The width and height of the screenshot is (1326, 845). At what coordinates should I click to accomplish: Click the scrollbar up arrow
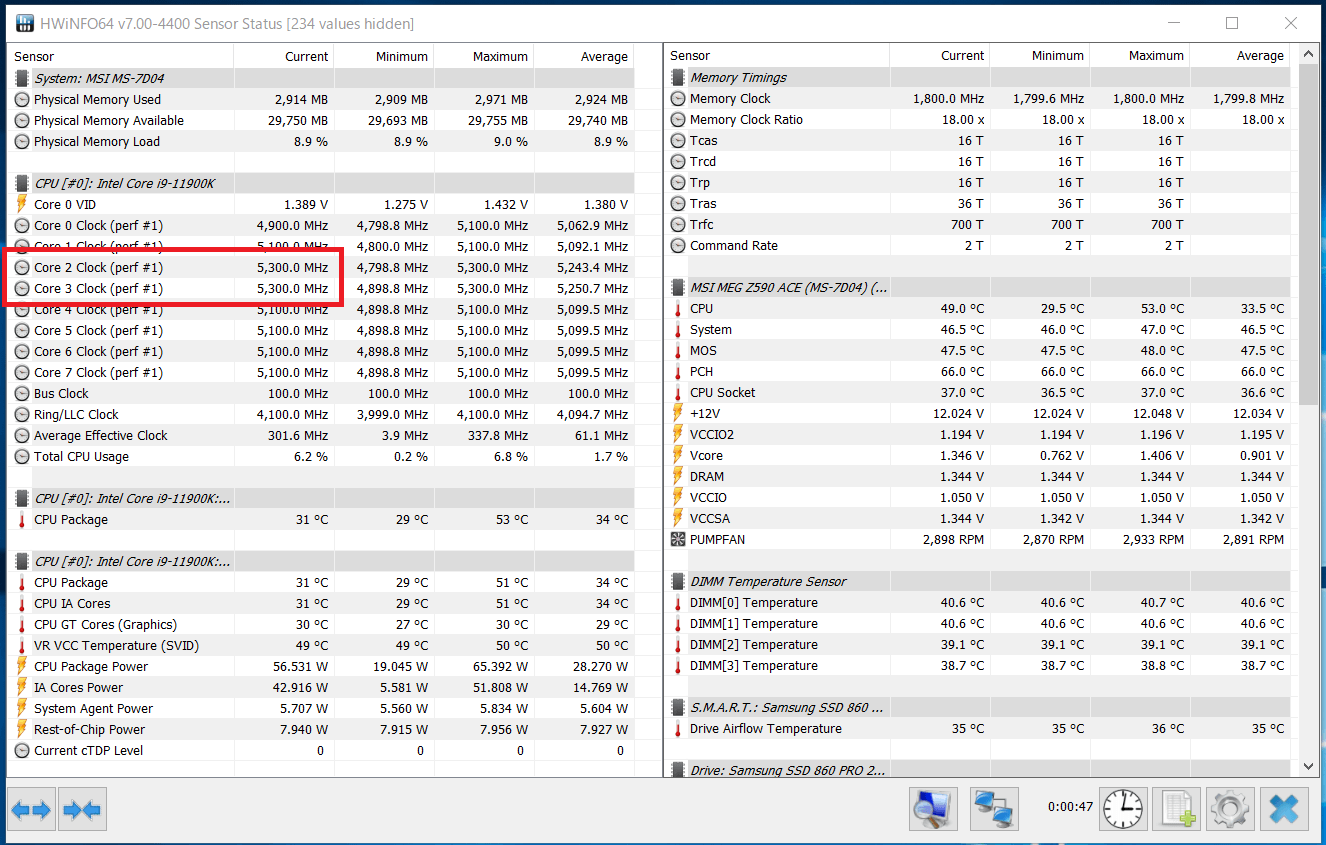(x=1308, y=54)
